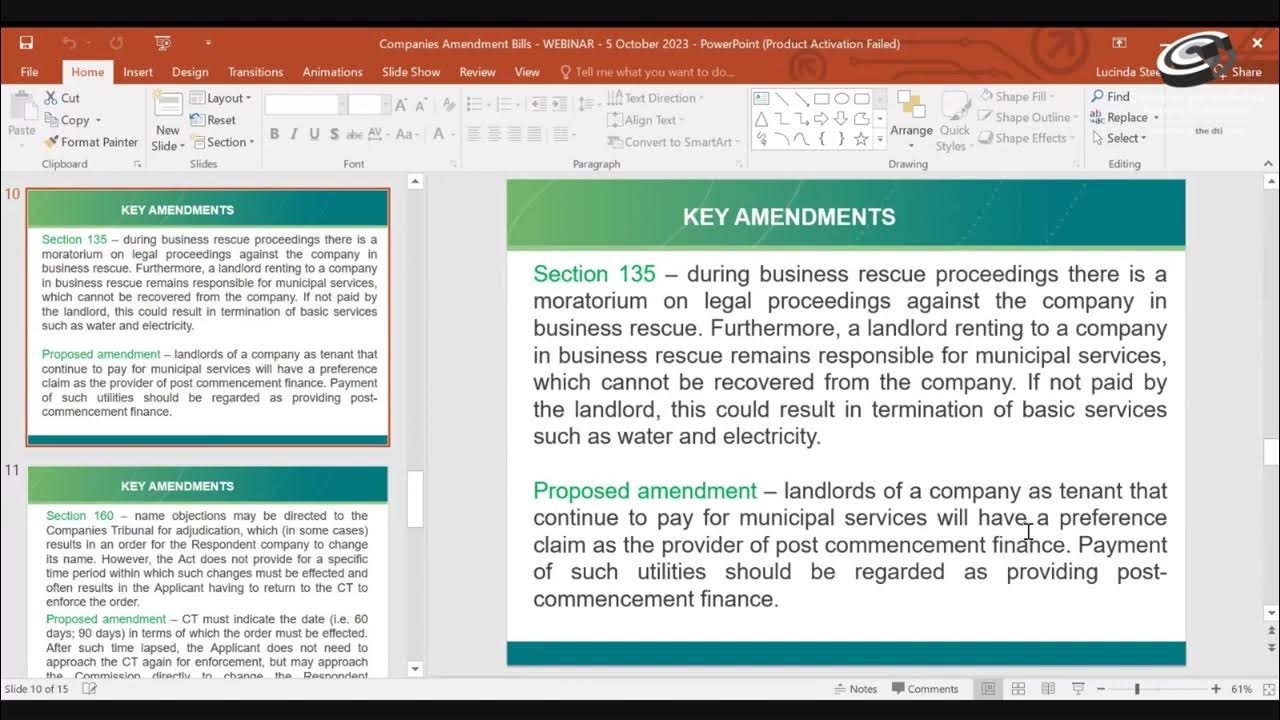
Task: Open the Quick Styles gallery
Action: point(954,120)
